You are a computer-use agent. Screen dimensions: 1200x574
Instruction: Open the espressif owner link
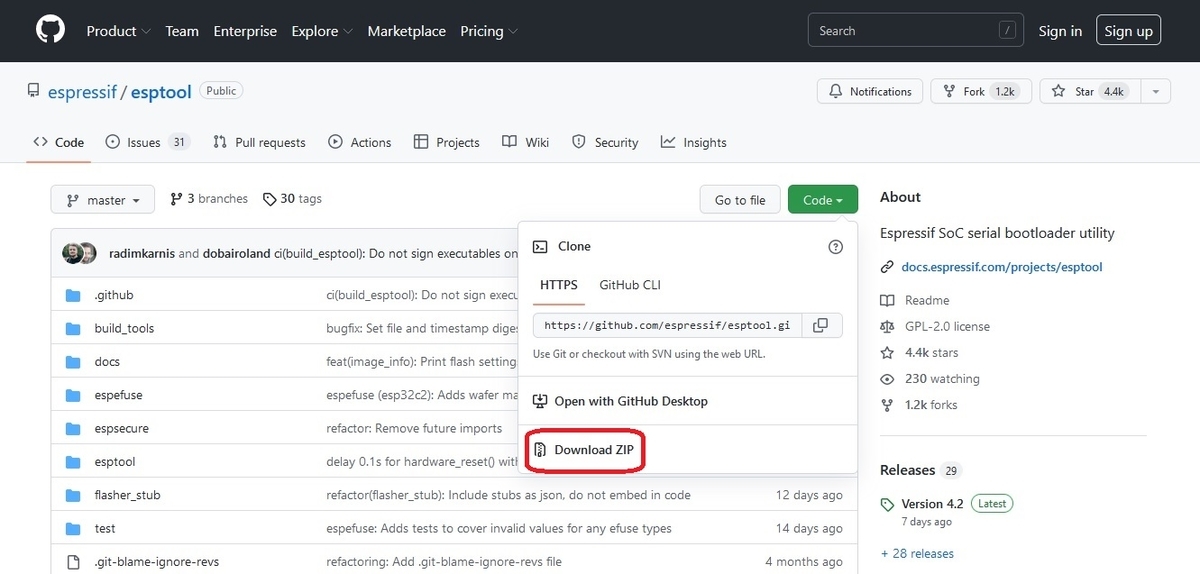click(82, 91)
